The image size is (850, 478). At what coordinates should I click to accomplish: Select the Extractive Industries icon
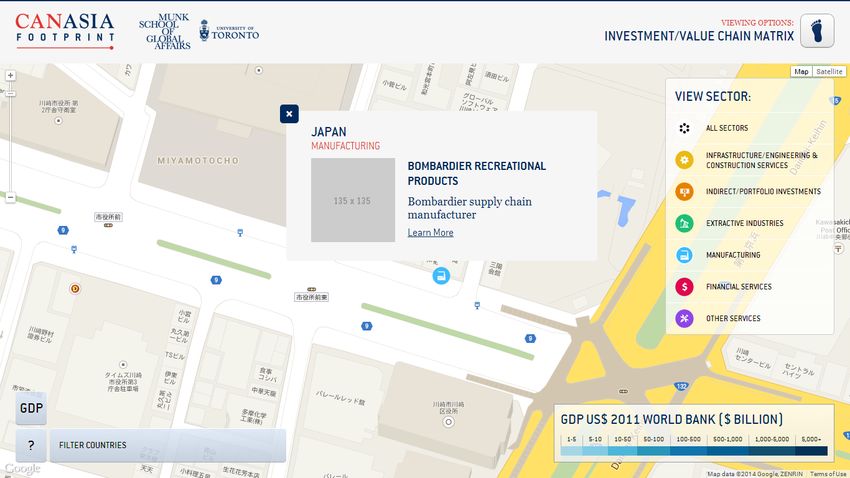684,223
